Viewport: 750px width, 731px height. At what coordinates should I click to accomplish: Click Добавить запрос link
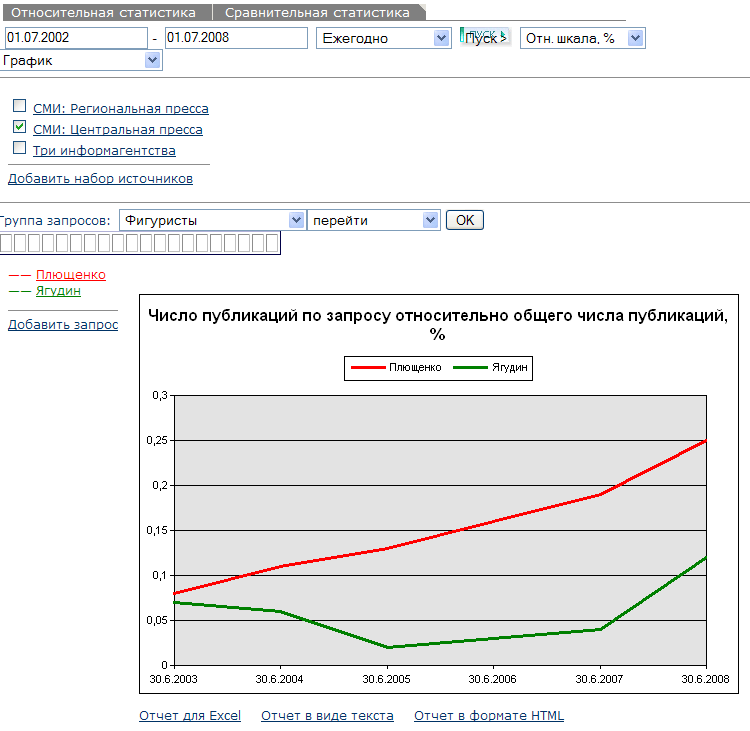[x=63, y=325]
